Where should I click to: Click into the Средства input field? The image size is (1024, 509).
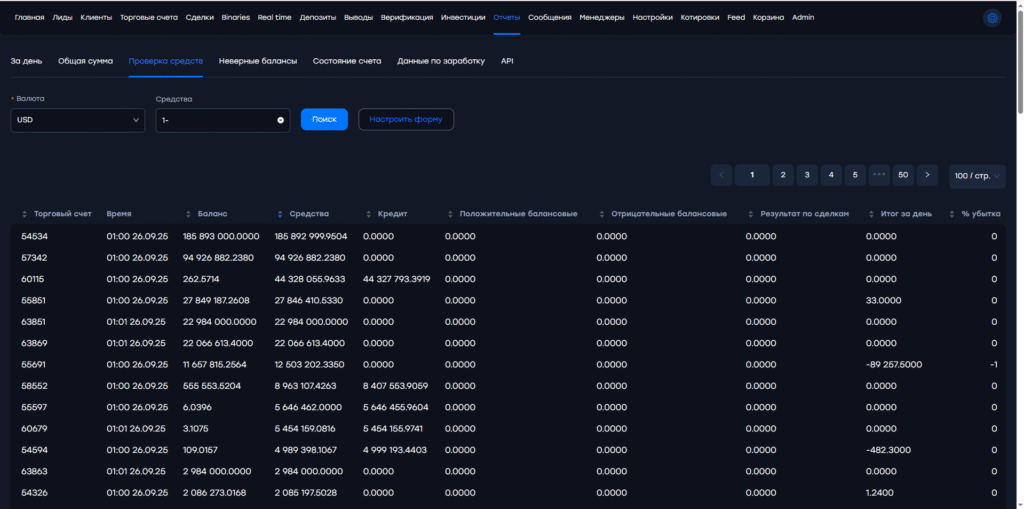215,120
